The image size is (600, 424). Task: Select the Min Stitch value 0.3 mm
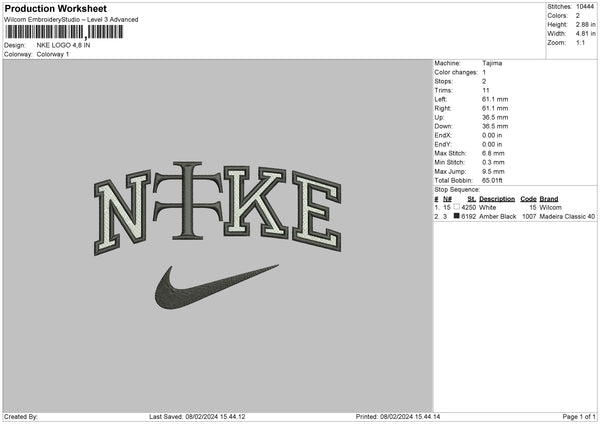(493, 163)
